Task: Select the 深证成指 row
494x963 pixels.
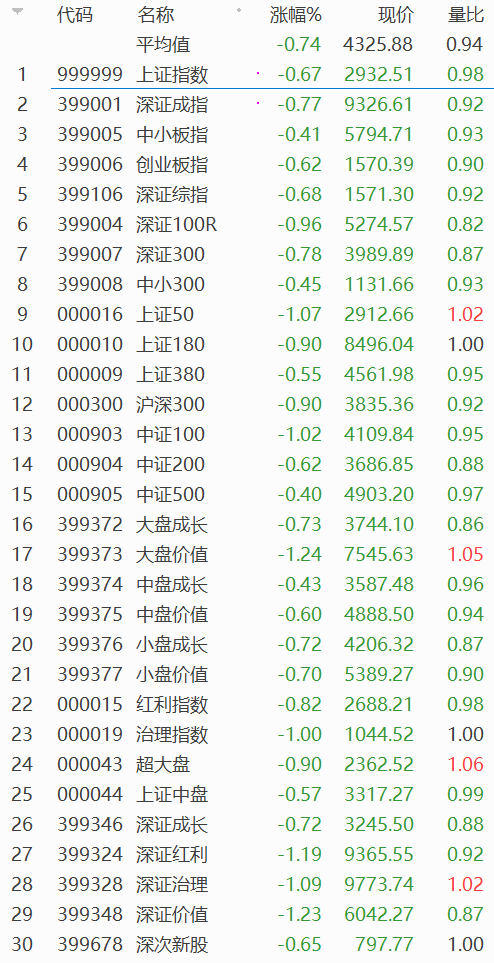Action: point(247,104)
